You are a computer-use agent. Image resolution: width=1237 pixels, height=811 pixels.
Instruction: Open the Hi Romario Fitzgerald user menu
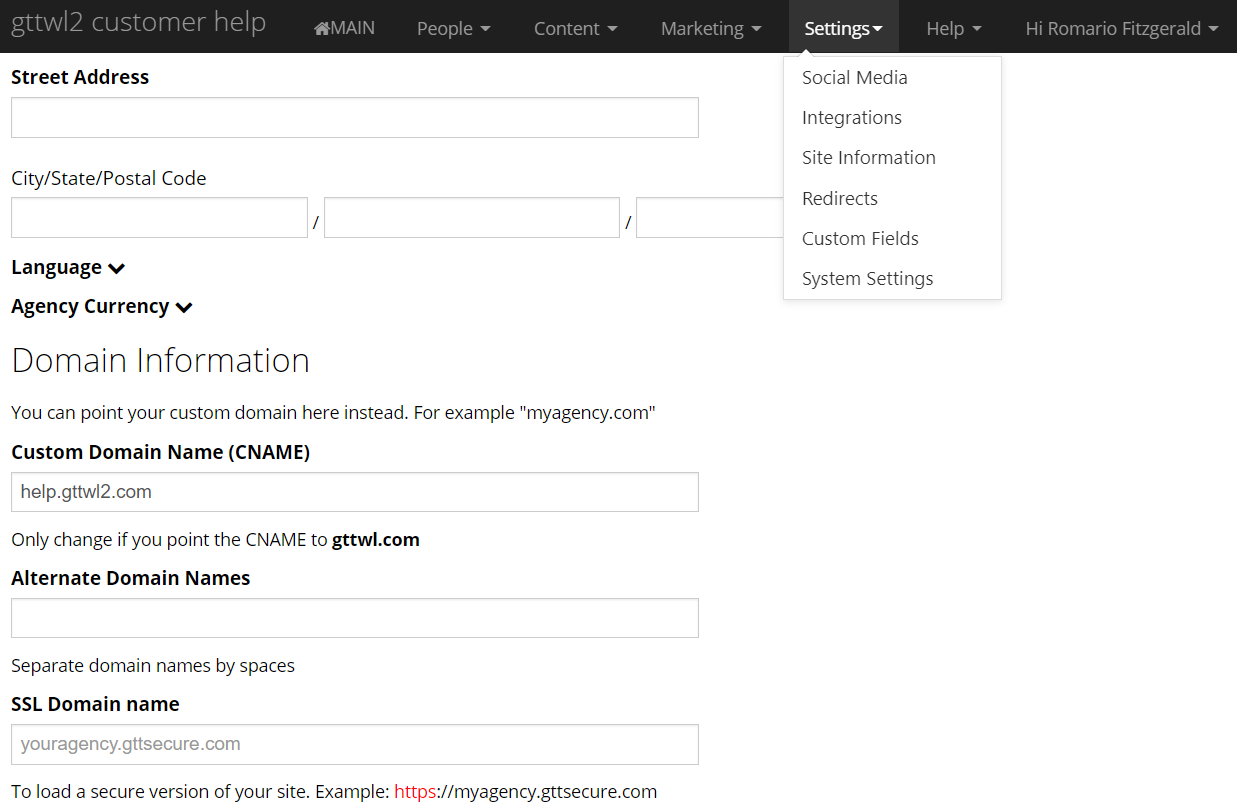pos(1121,29)
